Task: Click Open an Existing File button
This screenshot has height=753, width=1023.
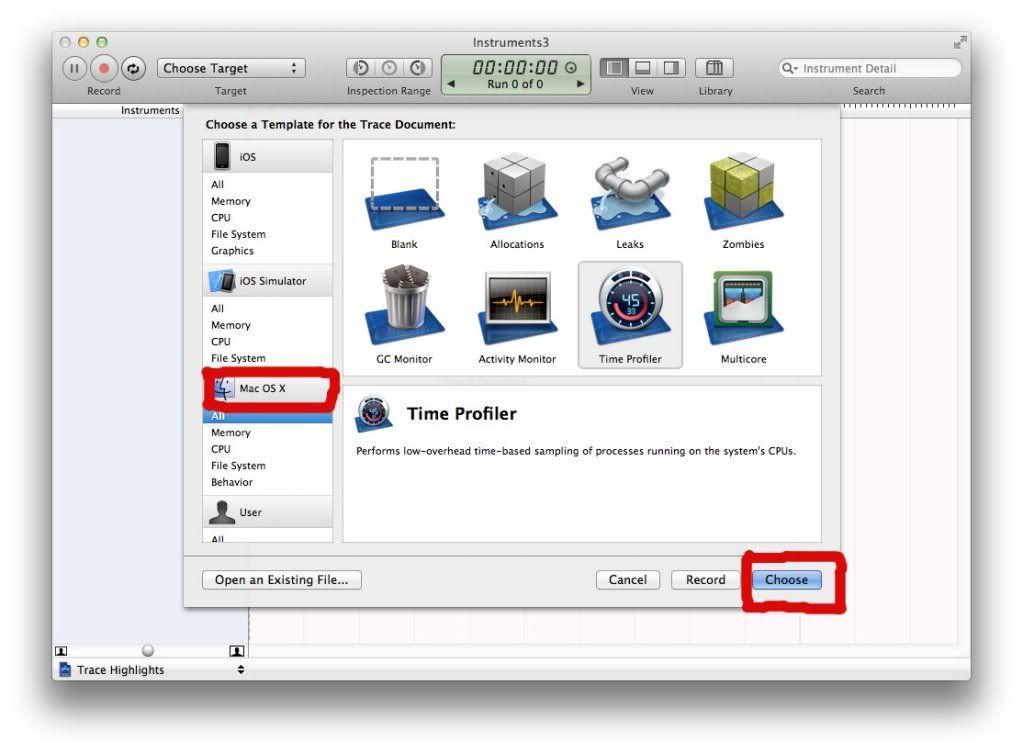Action: click(x=282, y=579)
